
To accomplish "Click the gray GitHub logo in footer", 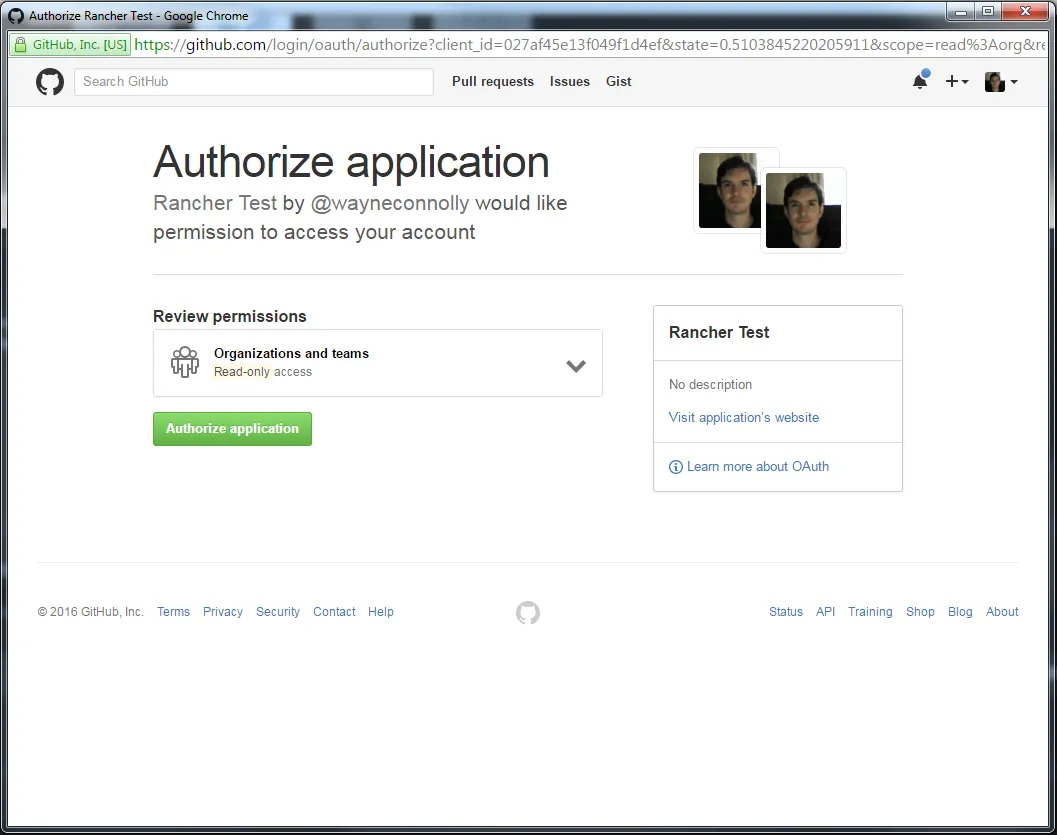I will pos(528,613).
